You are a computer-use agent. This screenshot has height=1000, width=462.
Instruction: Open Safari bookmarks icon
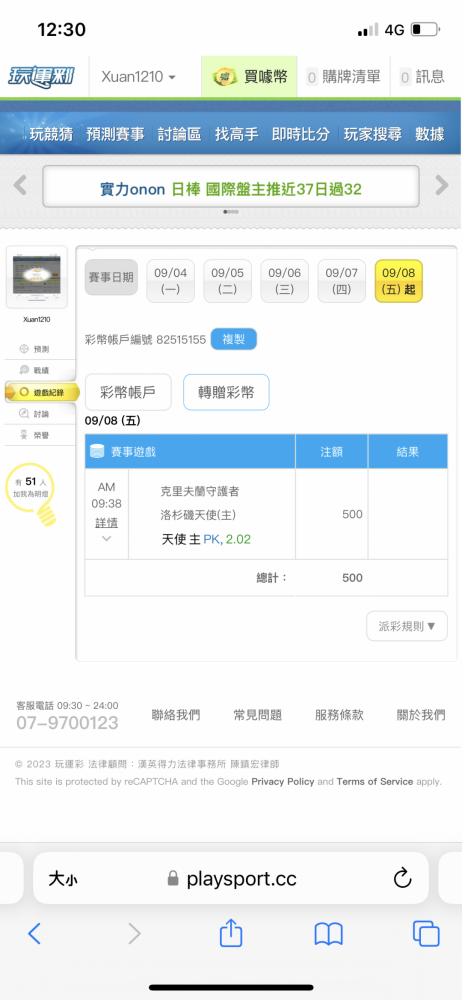329,934
